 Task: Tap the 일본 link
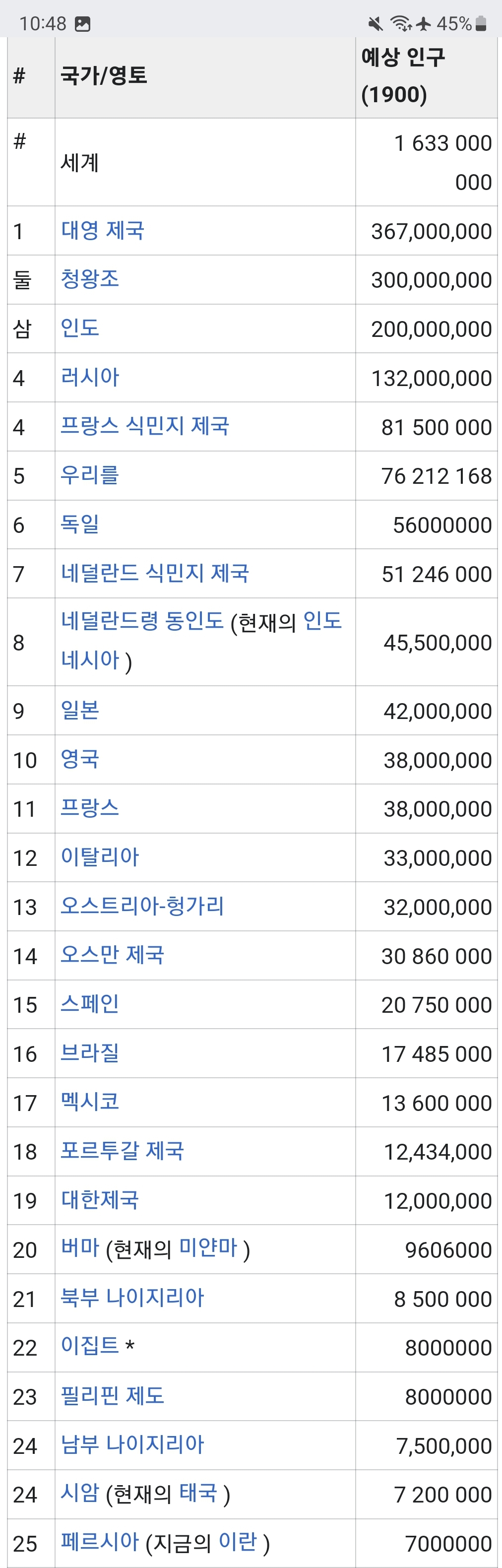[x=80, y=710]
